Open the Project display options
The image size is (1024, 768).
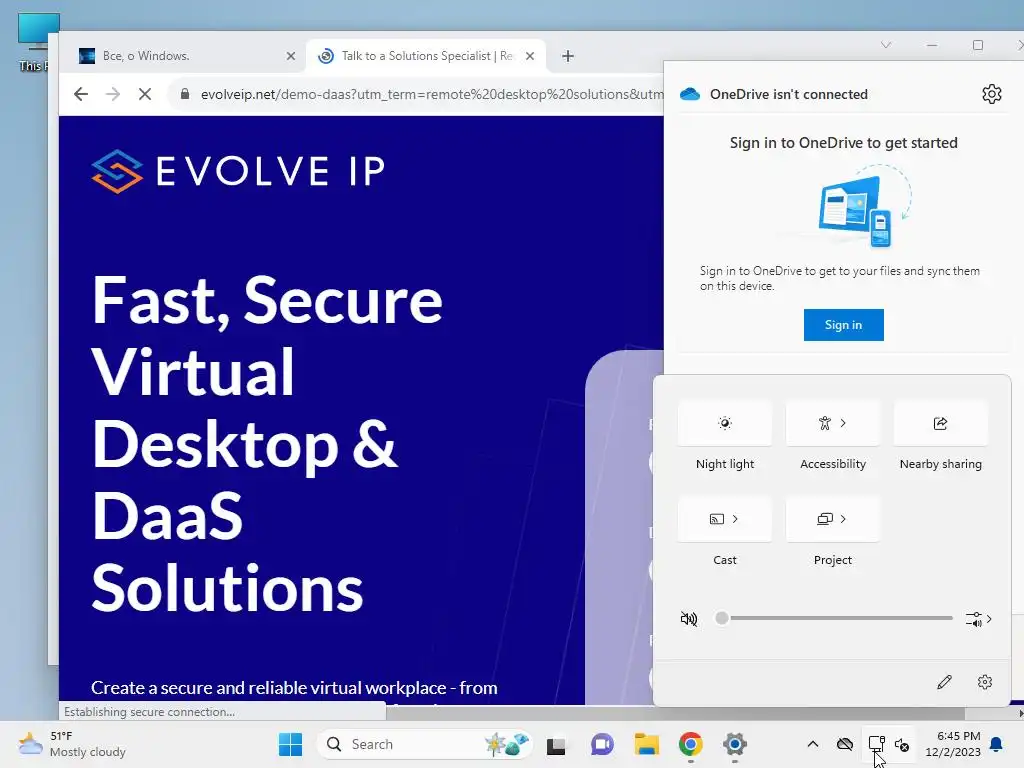point(833,519)
